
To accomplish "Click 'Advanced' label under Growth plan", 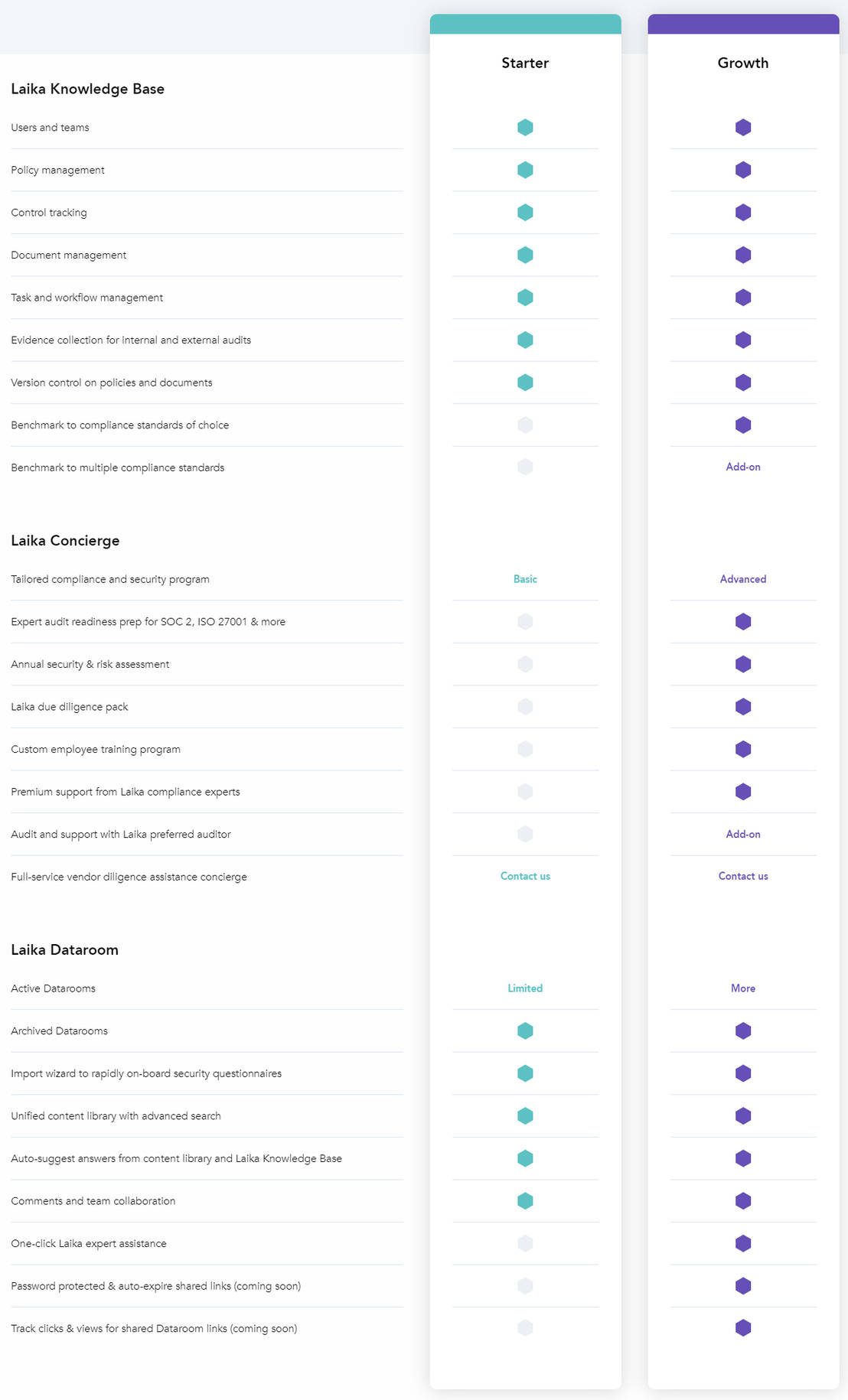I will pos(743,579).
